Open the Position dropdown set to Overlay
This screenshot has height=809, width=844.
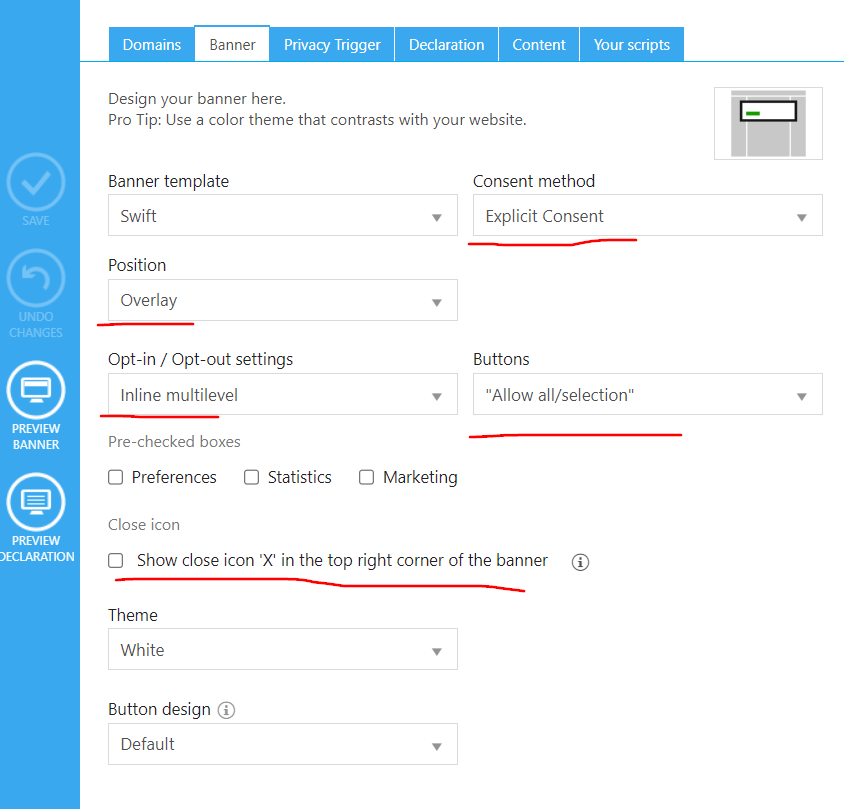click(x=282, y=300)
